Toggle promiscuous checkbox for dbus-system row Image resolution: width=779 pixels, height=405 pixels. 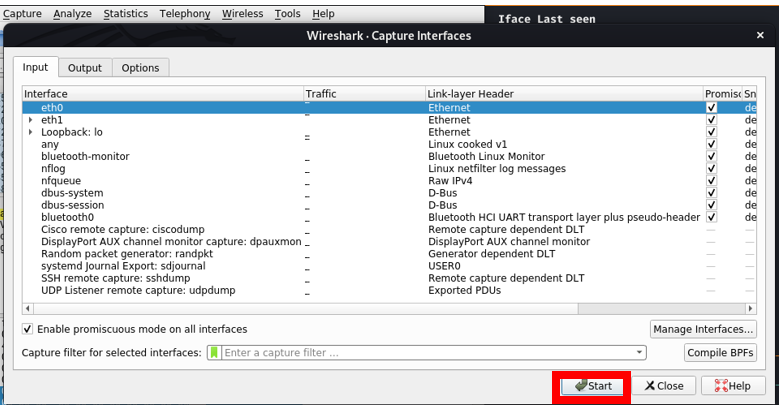tap(711, 193)
